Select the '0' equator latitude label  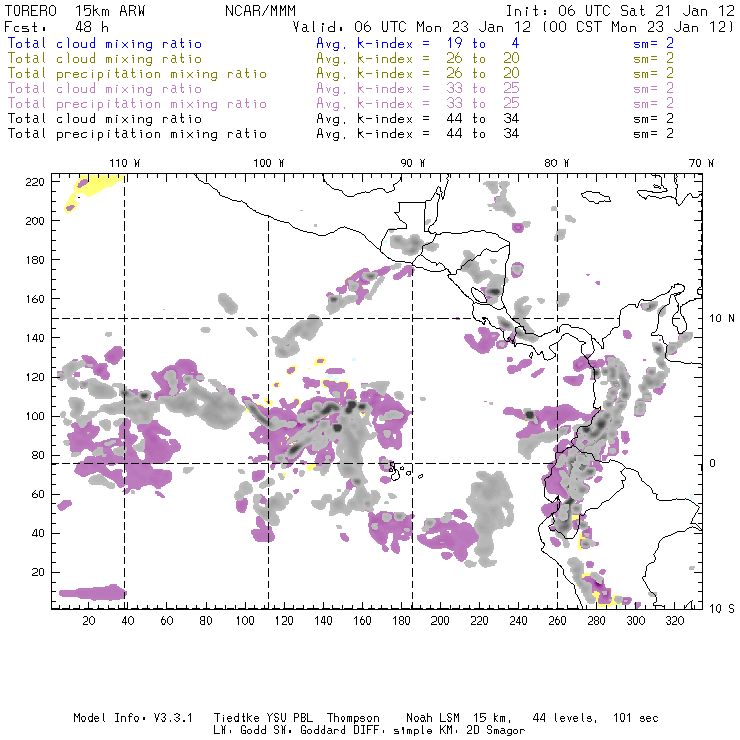(713, 463)
